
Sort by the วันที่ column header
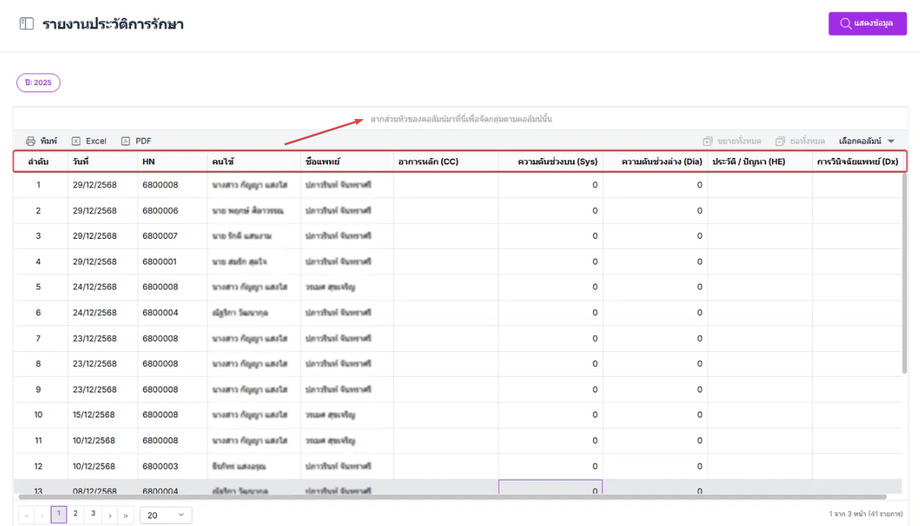(81, 161)
